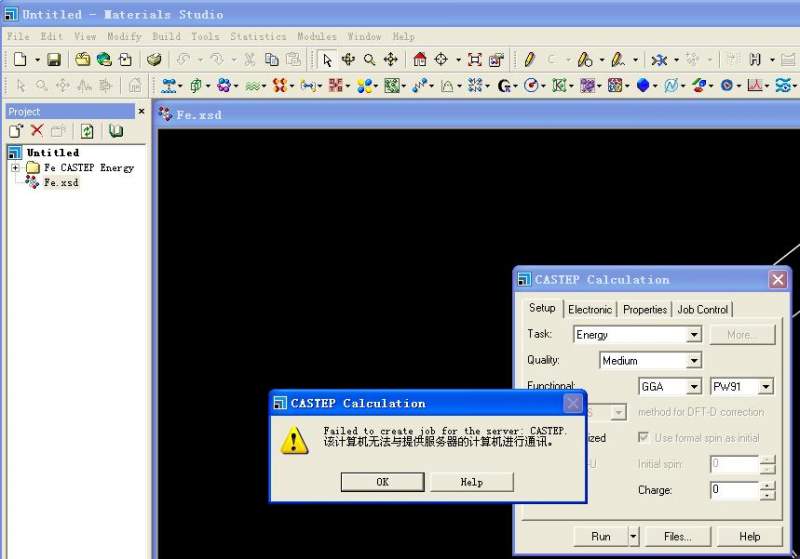Open the Statistics menu
Screen dimensions: 800x559
tap(258, 37)
